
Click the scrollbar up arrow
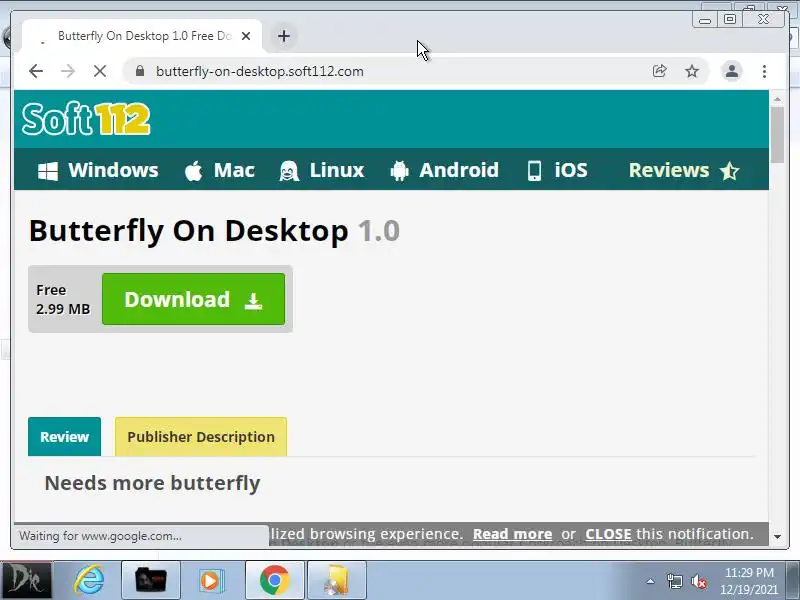click(777, 99)
